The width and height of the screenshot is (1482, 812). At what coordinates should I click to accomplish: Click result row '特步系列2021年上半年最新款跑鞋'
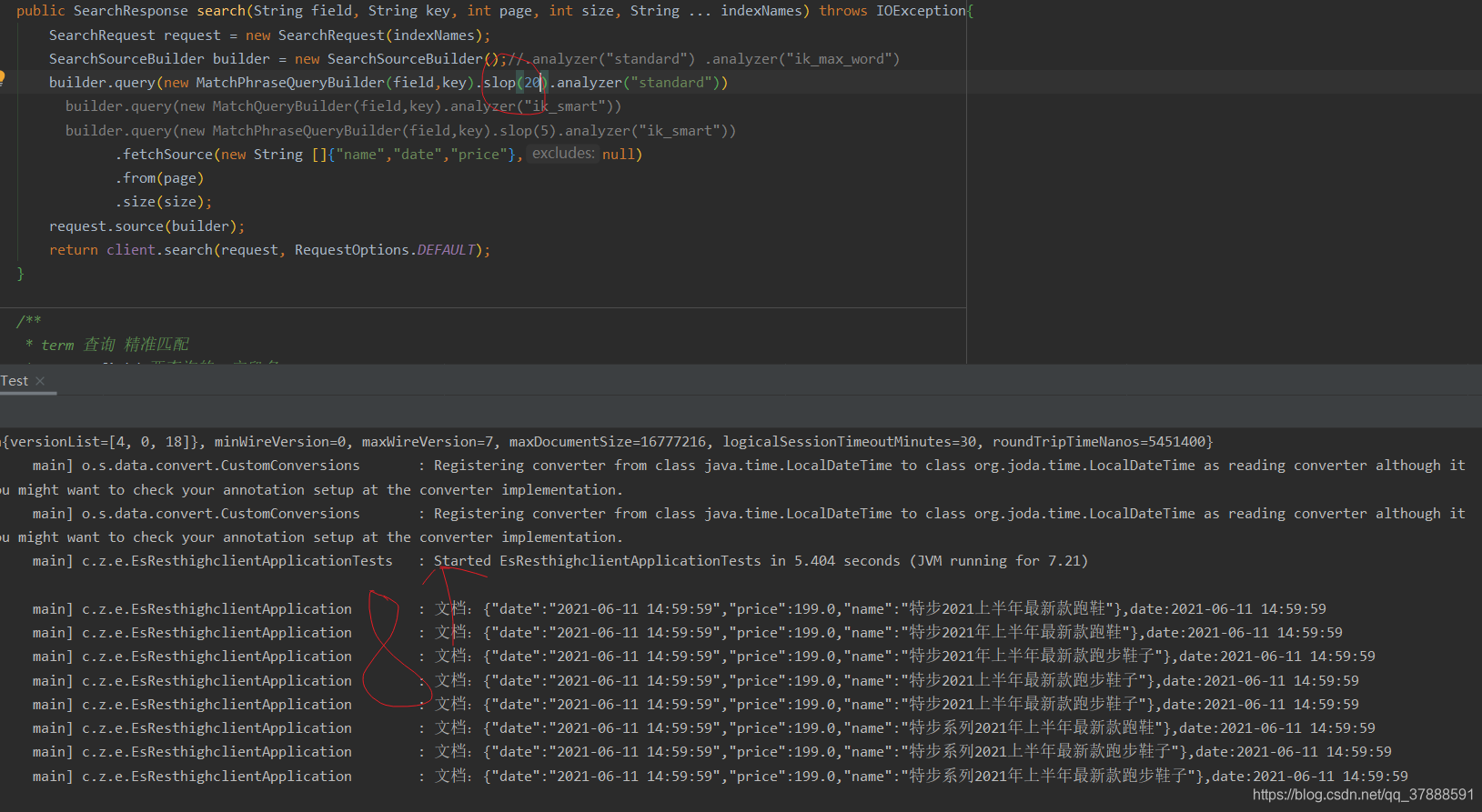coord(703,727)
